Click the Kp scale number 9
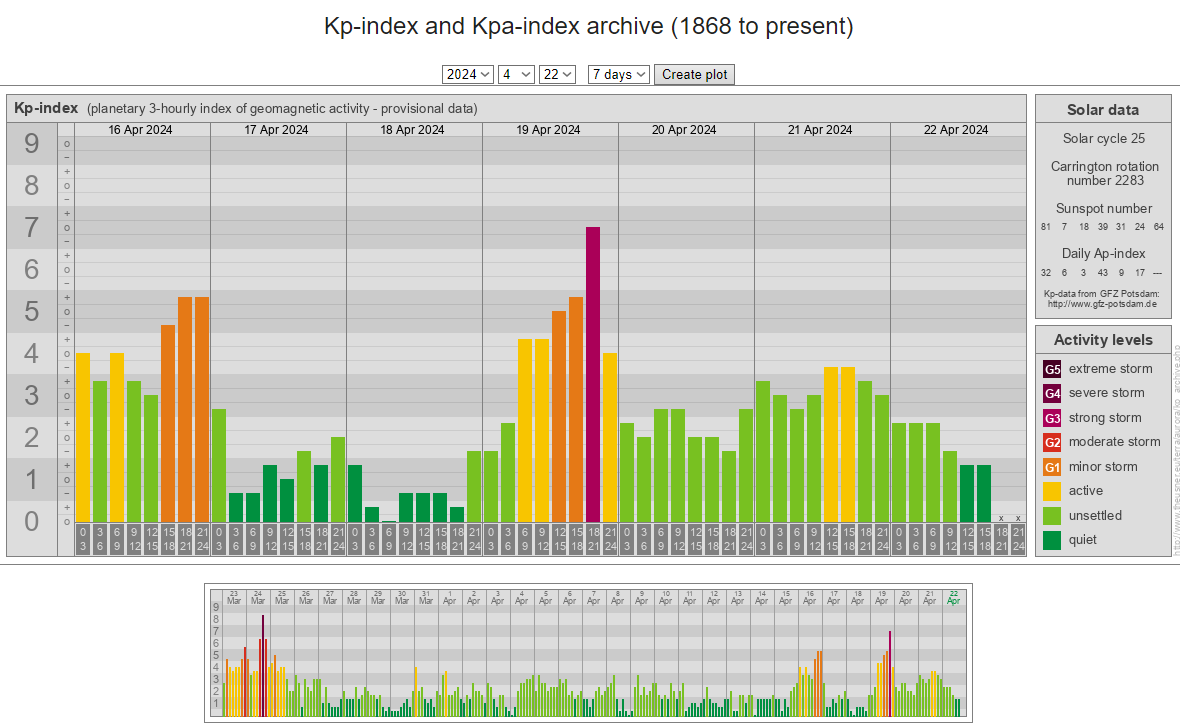 click(32, 143)
